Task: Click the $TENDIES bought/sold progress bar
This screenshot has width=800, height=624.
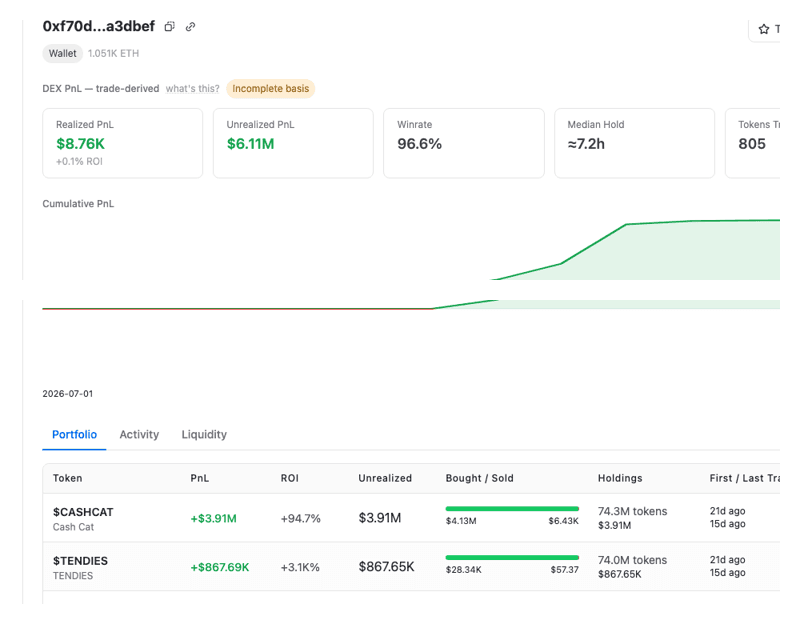Action: [x=512, y=558]
